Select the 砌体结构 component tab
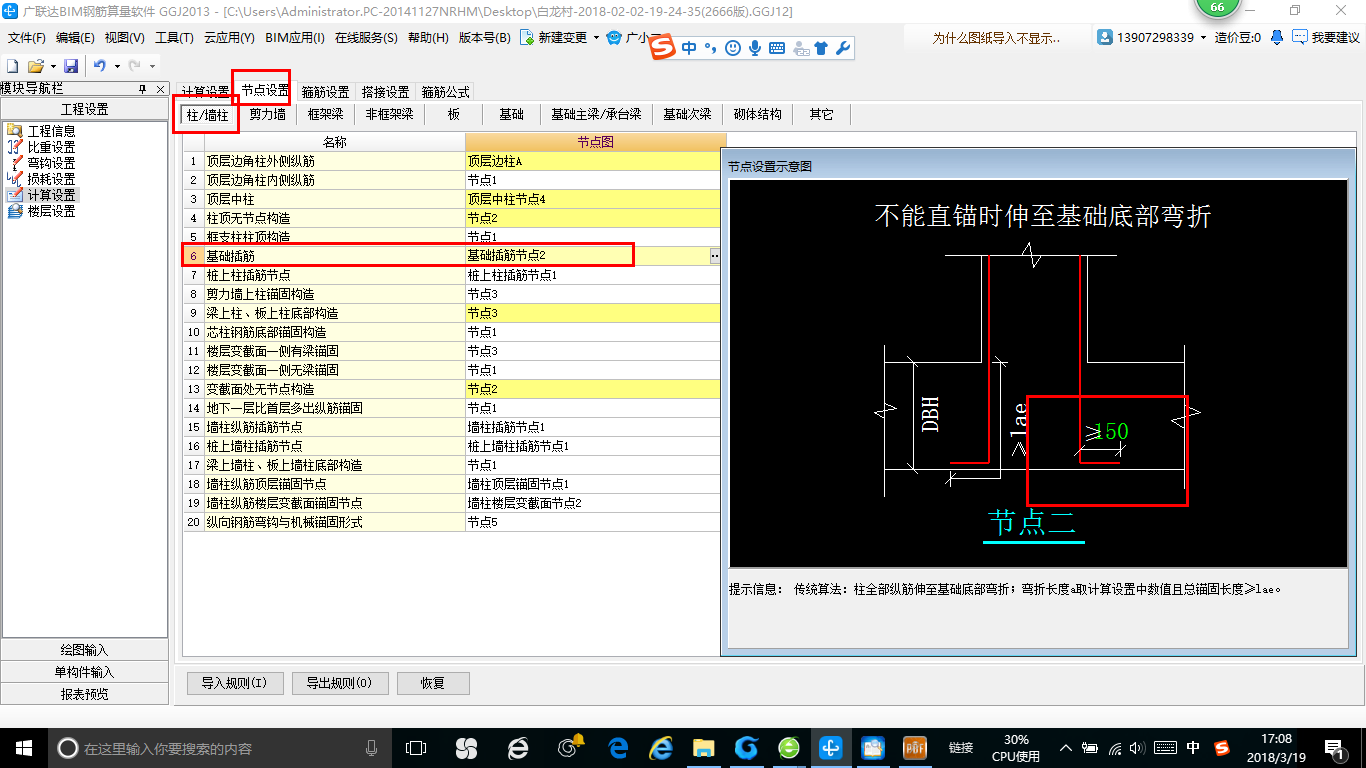1366x768 pixels. tap(758, 115)
